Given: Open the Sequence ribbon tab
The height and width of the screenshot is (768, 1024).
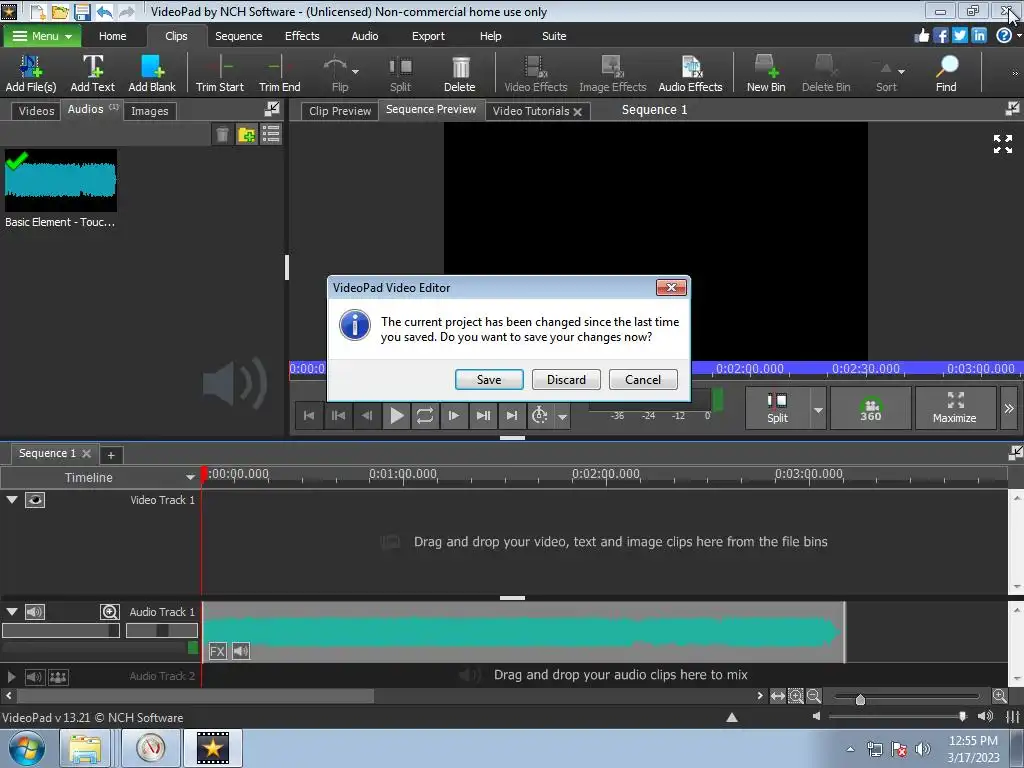Looking at the screenshot, I should [238, 36].
